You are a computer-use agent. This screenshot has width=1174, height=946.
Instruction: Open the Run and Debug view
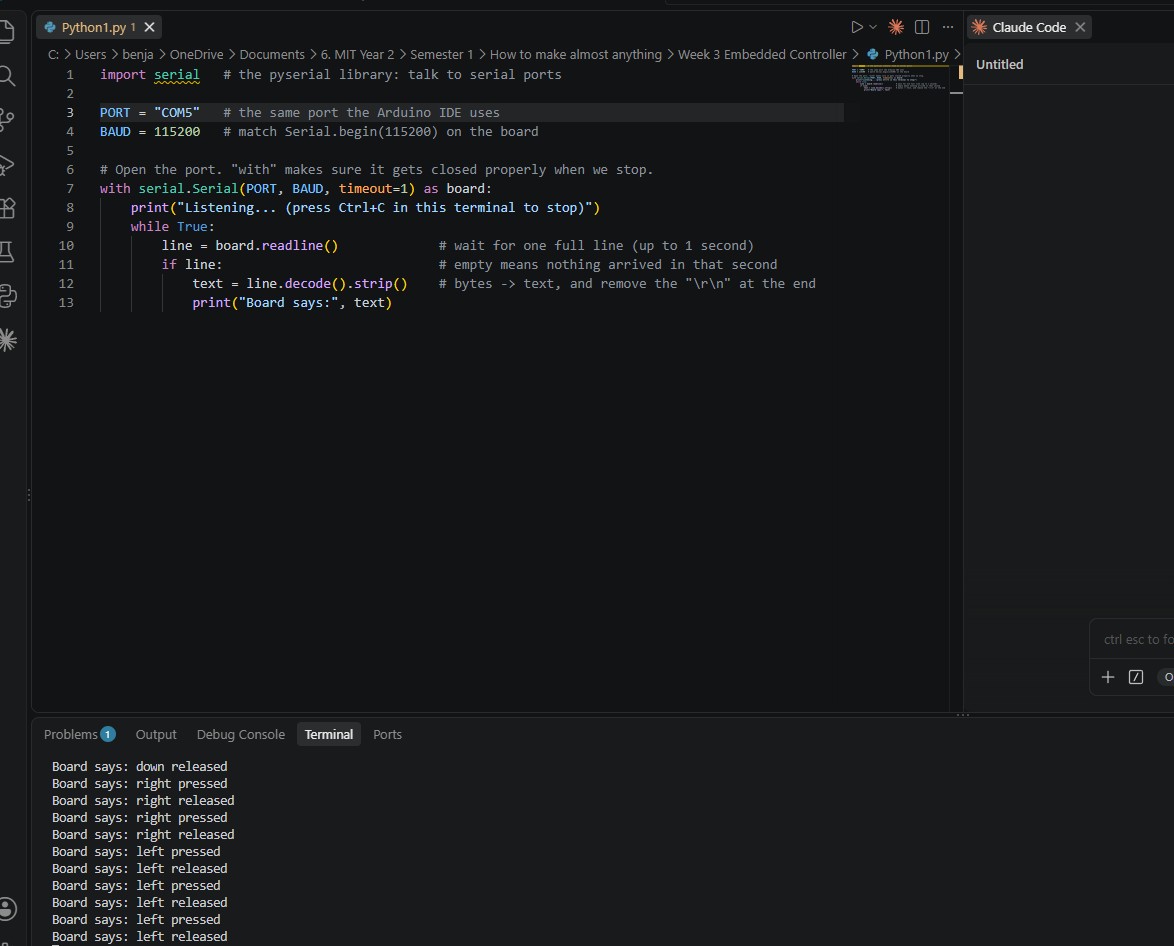point(6,164)
